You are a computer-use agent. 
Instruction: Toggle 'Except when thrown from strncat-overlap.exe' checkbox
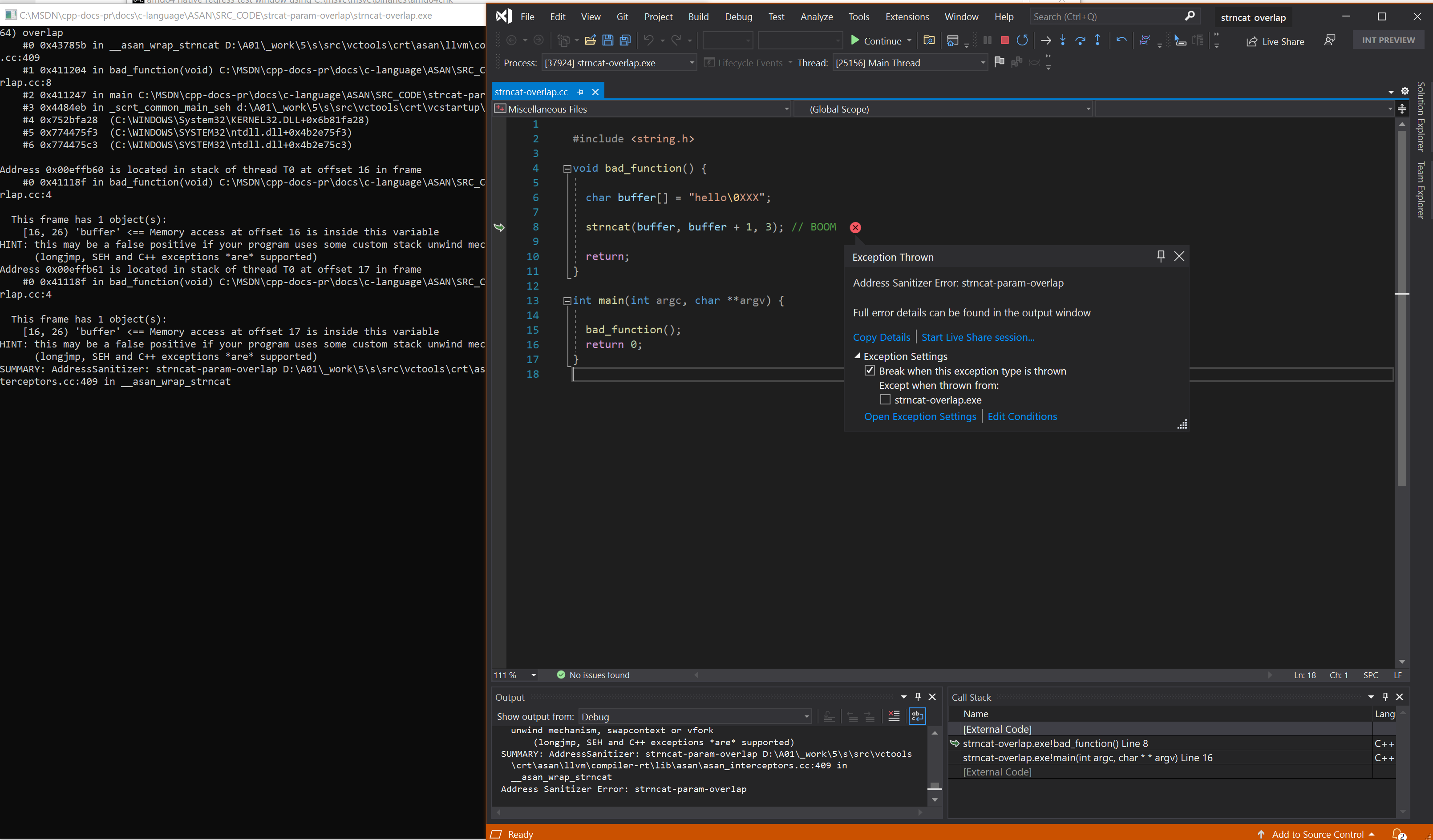pos(884,399)
